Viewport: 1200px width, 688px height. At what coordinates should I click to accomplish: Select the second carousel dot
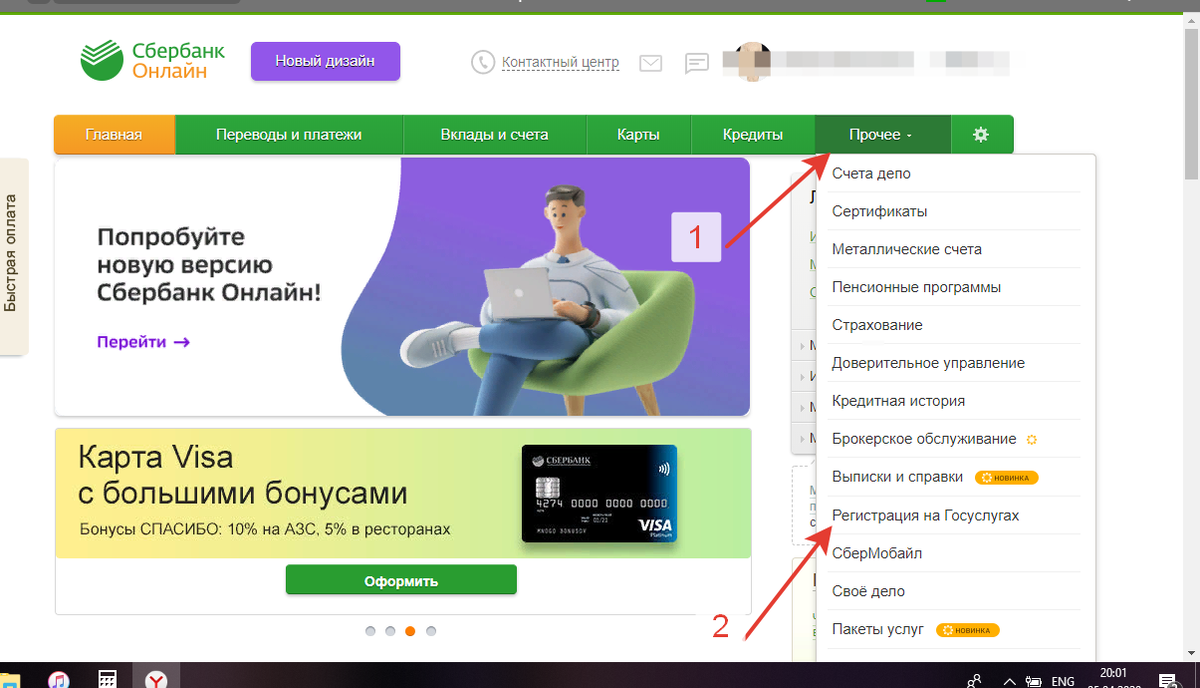point(390,631)
